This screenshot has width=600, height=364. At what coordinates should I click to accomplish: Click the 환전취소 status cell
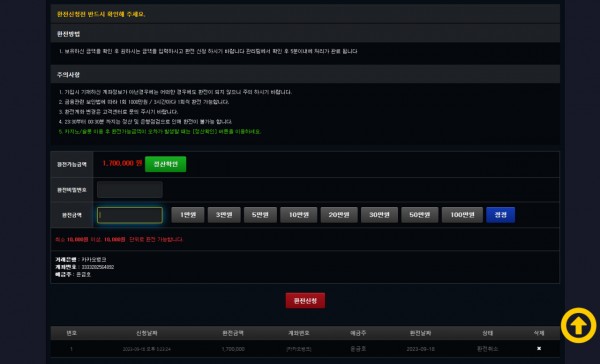coord(487,349)
